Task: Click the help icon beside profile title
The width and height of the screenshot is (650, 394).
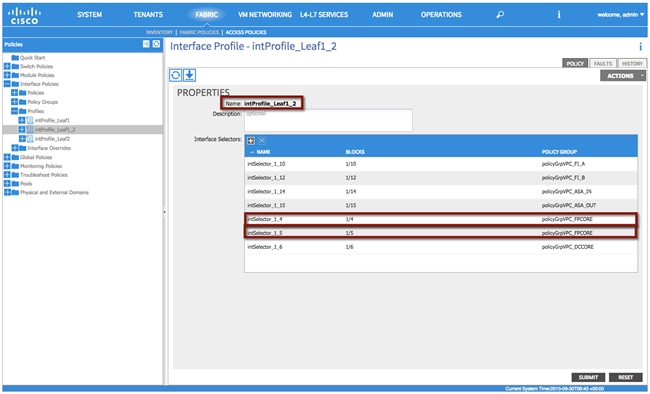Action: coord(640,46)
